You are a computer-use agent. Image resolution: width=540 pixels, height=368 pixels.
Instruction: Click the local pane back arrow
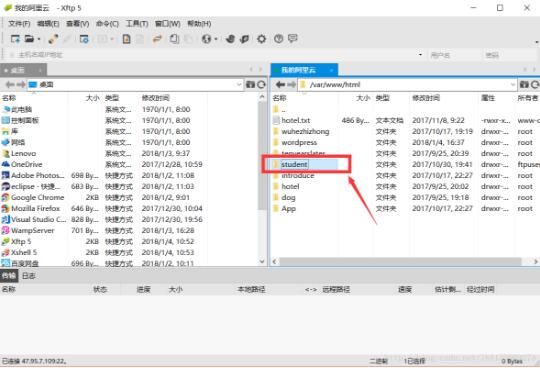(x=10, y=84)
